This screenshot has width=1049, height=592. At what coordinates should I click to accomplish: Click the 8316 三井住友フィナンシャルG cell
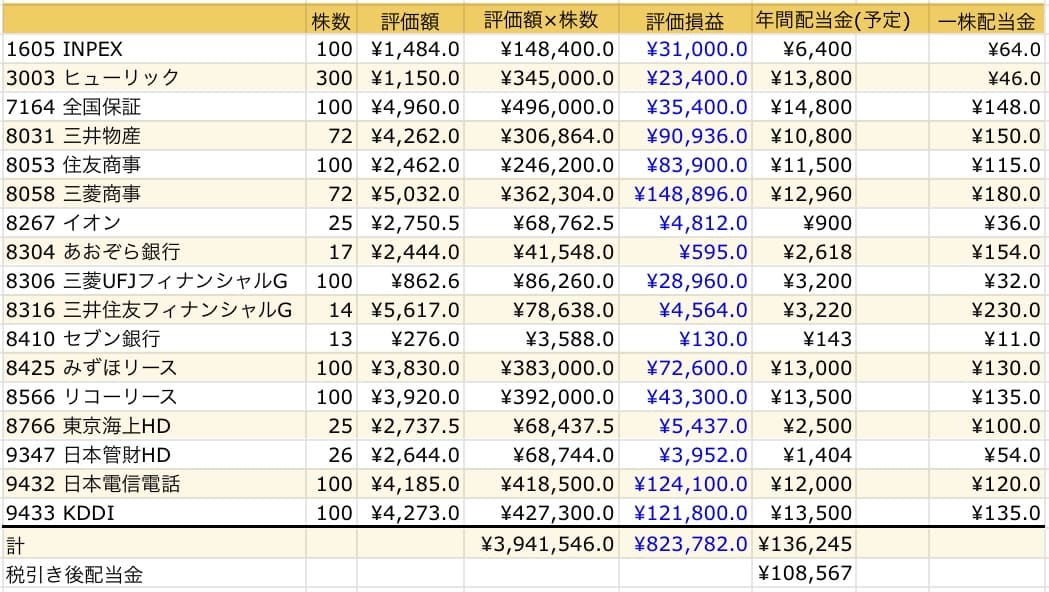click(155, 310)
